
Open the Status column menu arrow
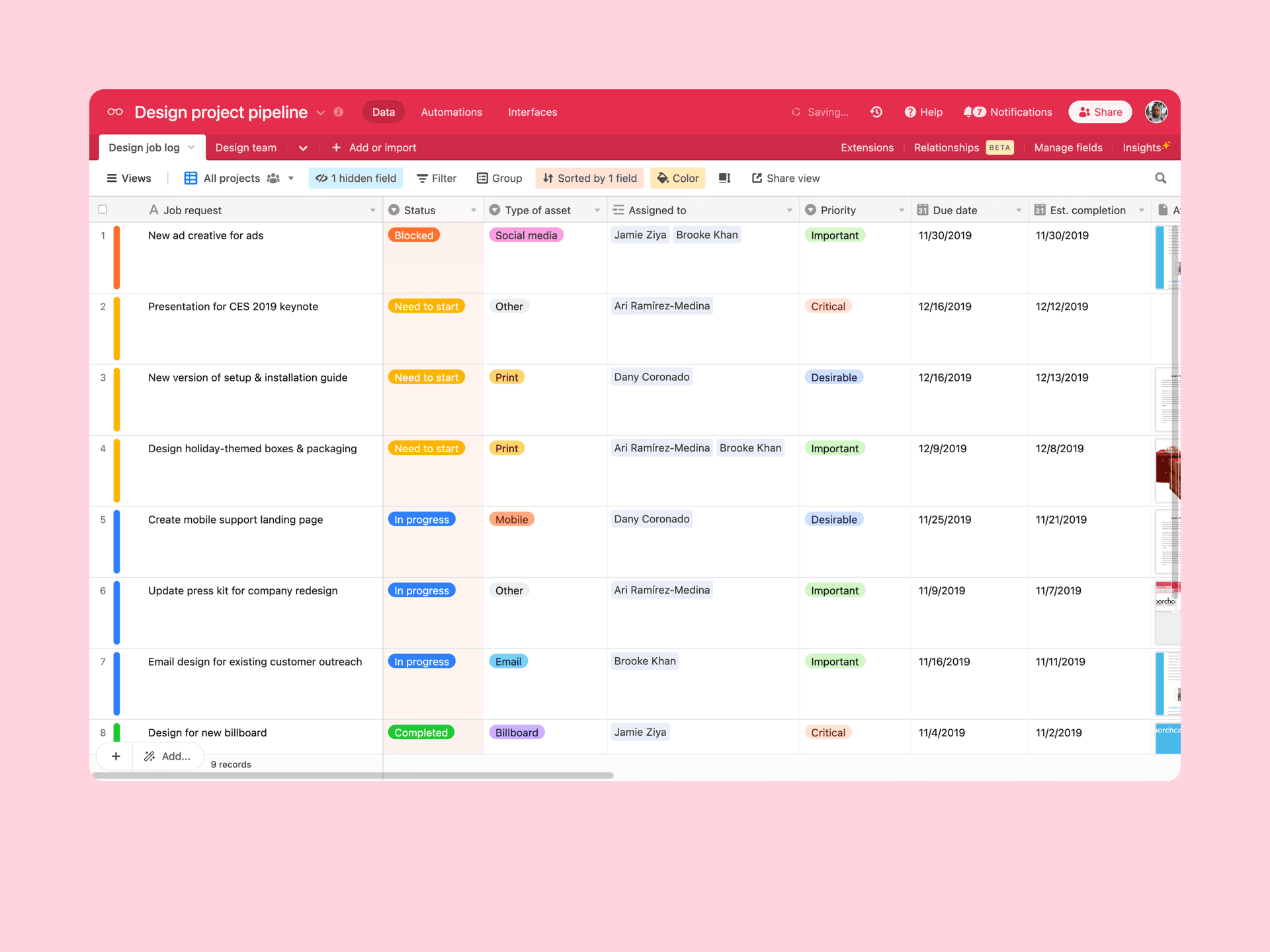(474, 210)
